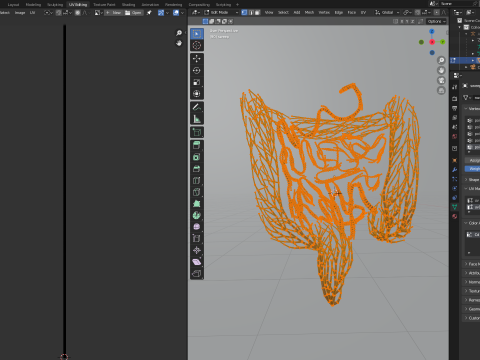Select the Rotate tool
Image resolution: width=480 pixels, height=360 pixels.
point(197,70)
